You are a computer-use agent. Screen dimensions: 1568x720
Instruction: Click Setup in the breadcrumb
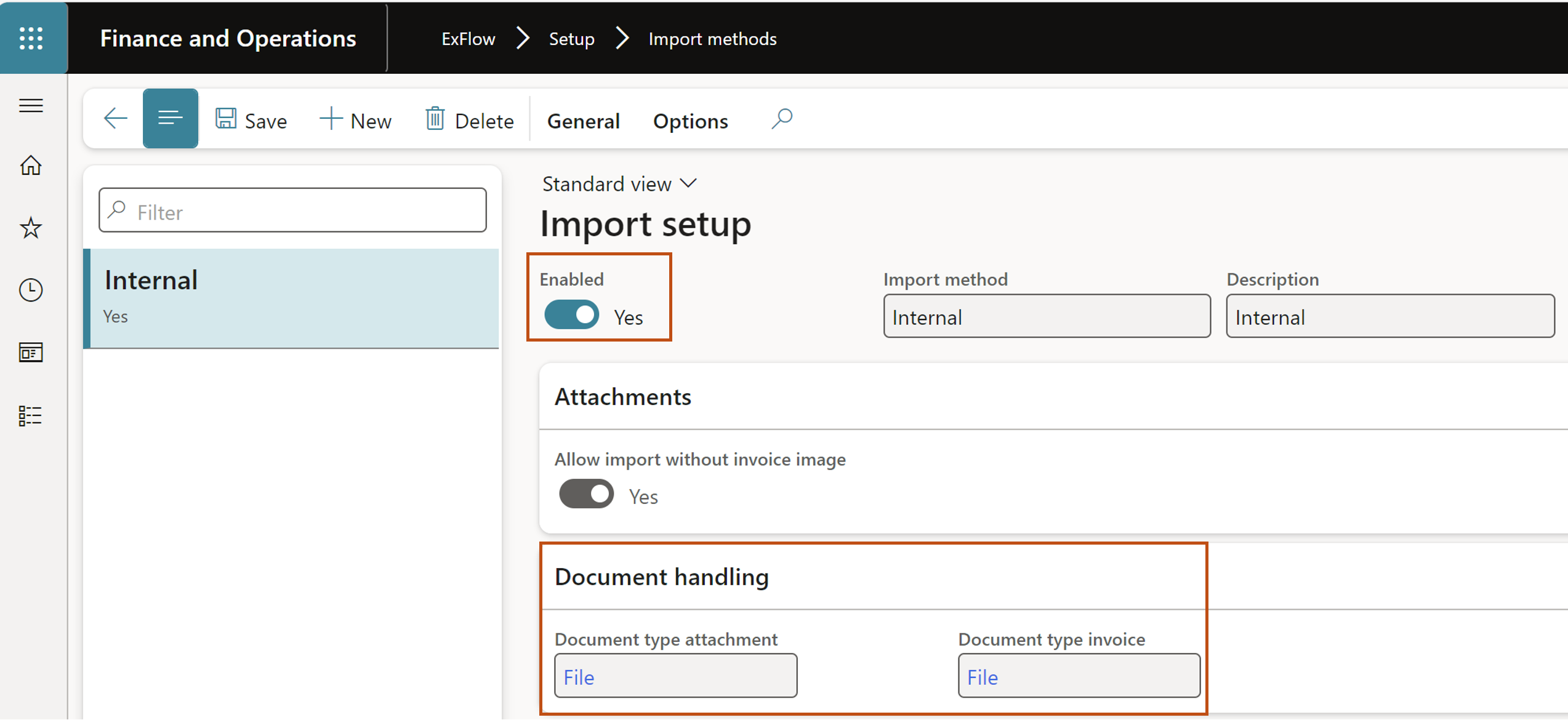pos(572,39)
